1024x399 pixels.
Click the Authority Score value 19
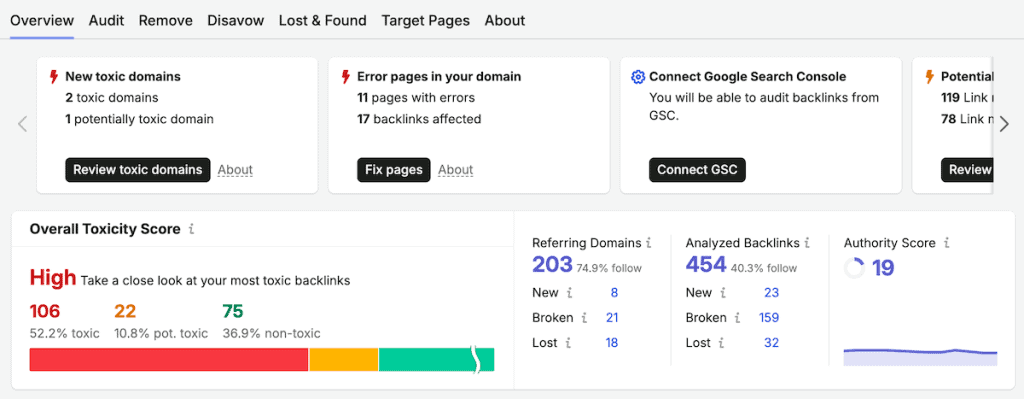click(x=883, y=268)
